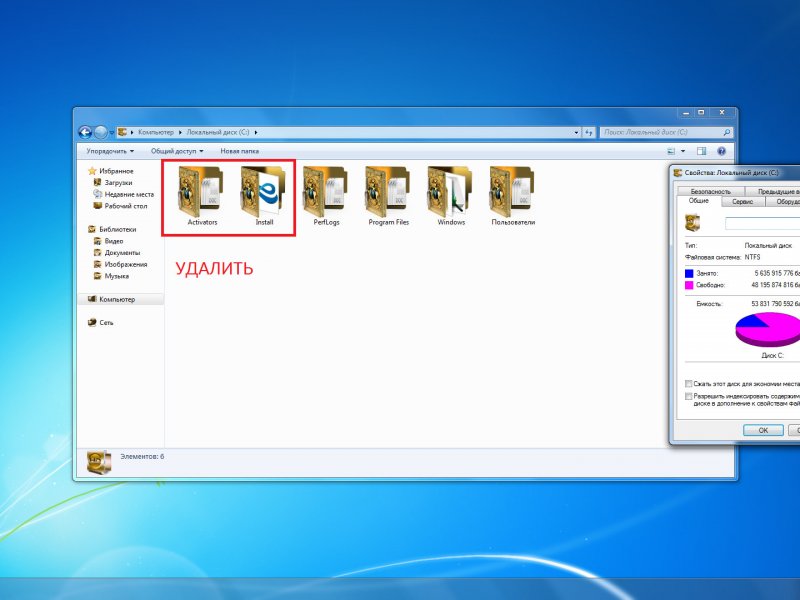Open Недавние места in the navigation pane

coord(129,194)
